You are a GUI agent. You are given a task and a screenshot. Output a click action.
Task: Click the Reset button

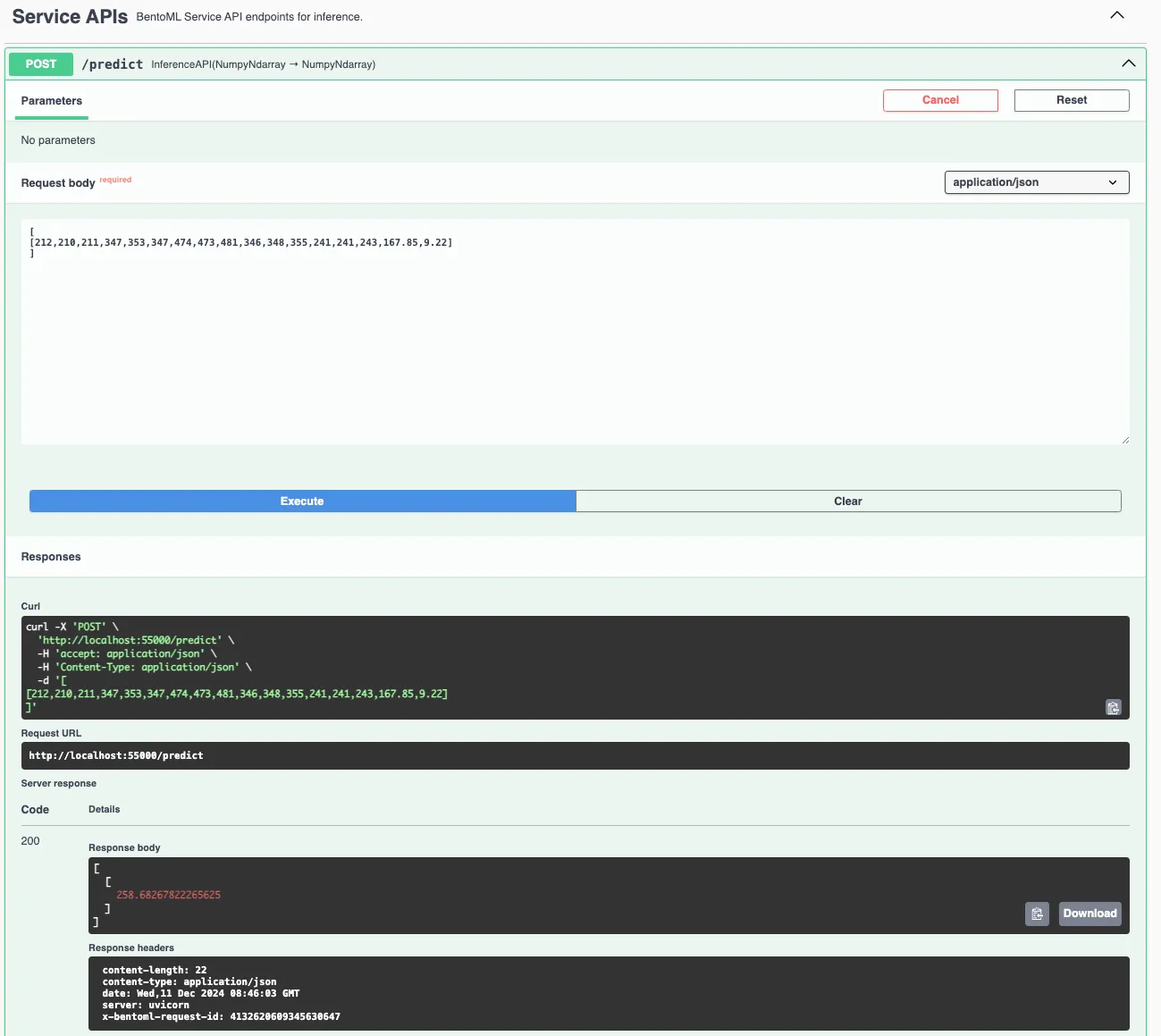[1072, 100]
